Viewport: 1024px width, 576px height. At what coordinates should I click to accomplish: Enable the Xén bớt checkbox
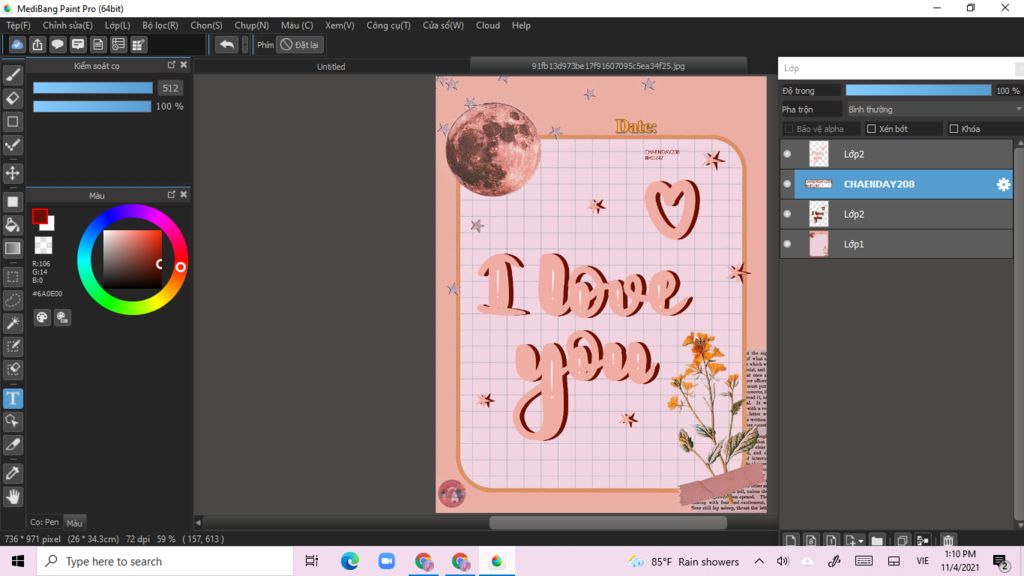click(871, 129)
